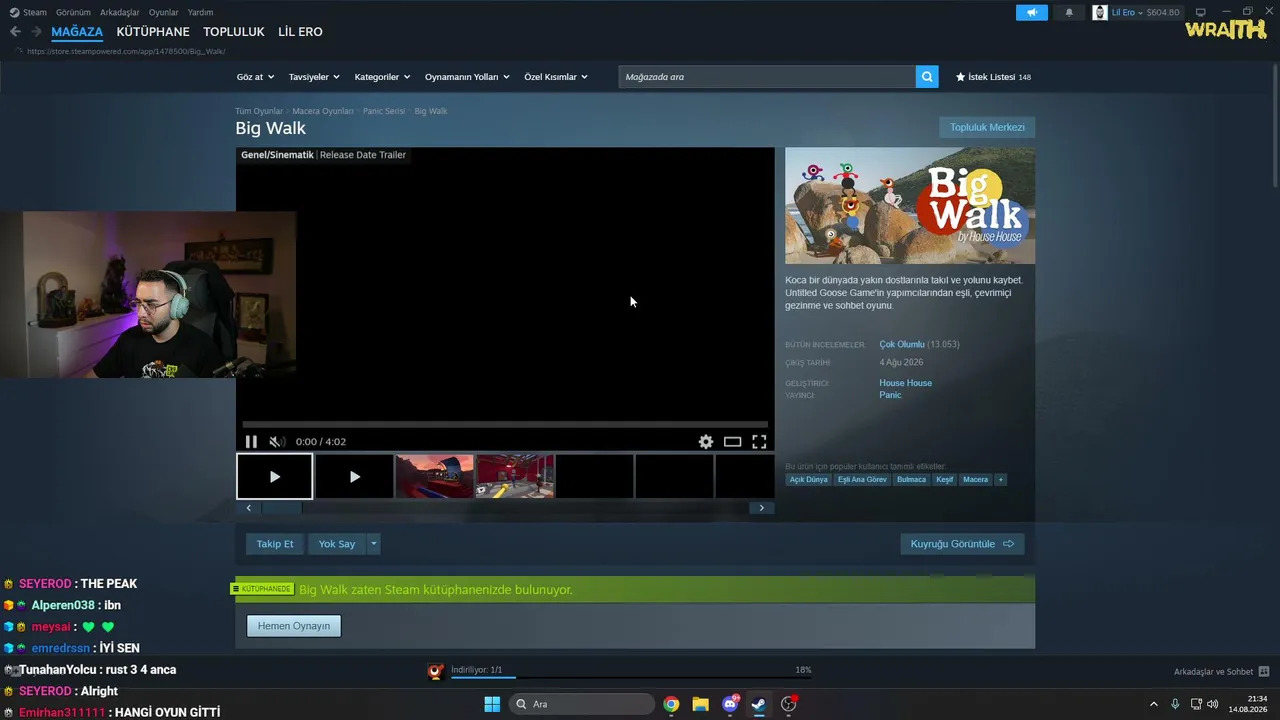Click the media strip left scroll arrow

(x=249, y=508)
